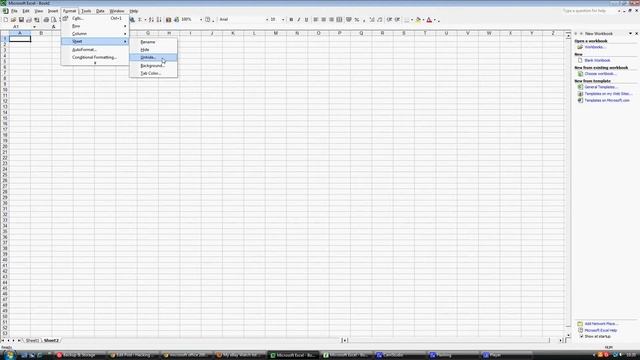Click the Microsoft Excel Help link

click(601, 330)
